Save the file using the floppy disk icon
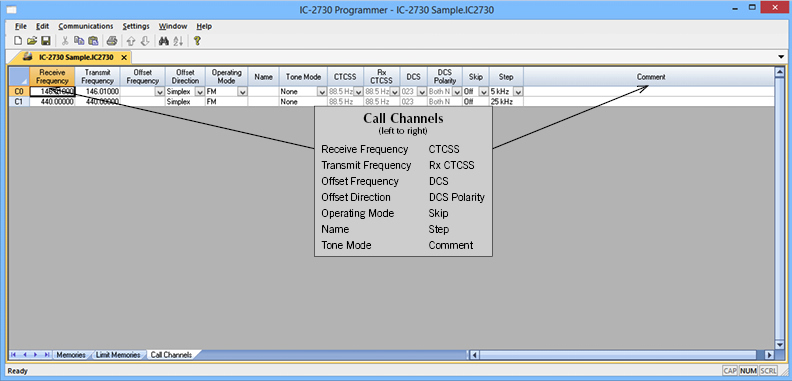This screenshot has width=792, height=381. pos(45,41)
